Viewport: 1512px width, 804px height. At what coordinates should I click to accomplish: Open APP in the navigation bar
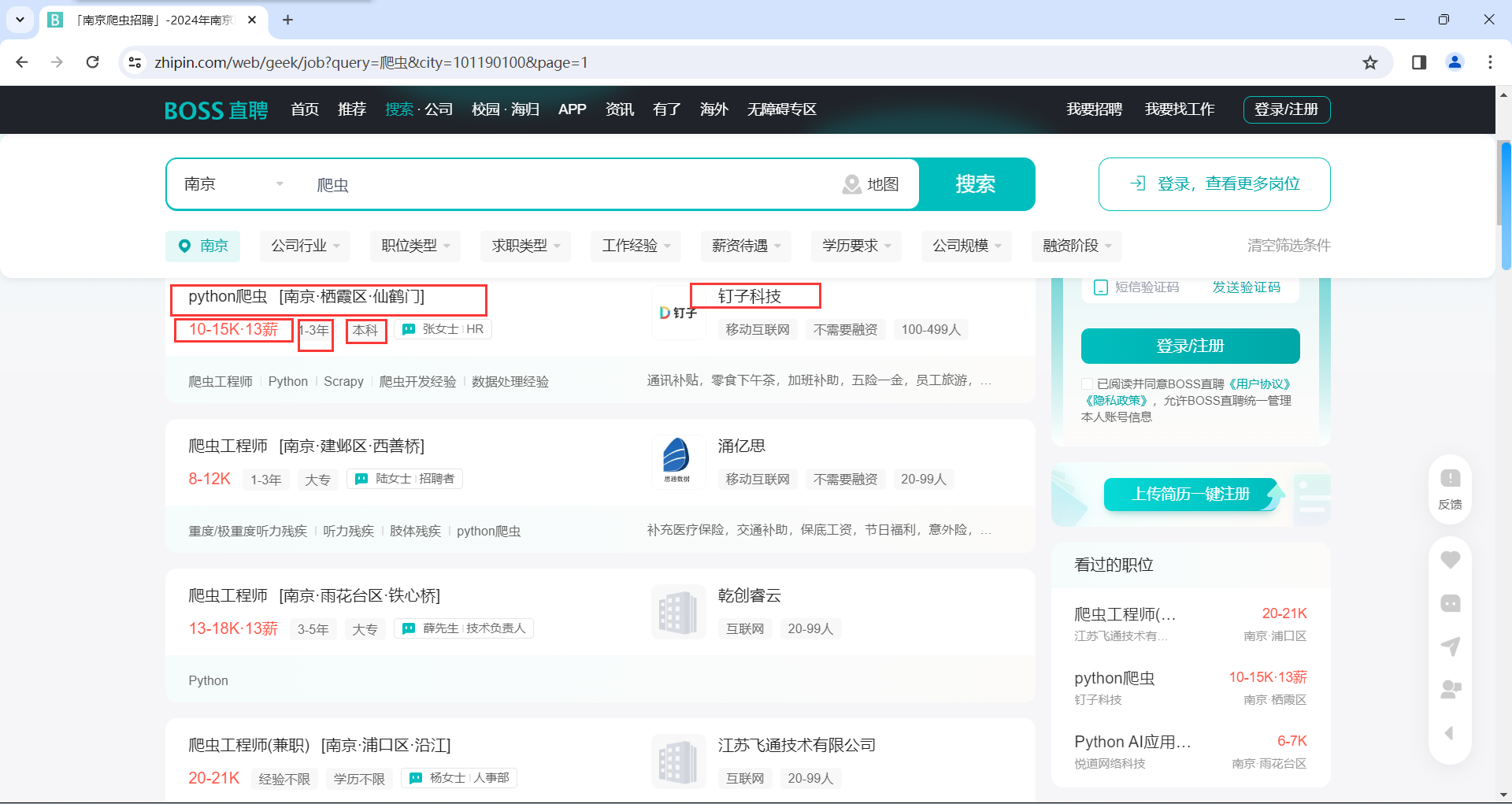572,109
